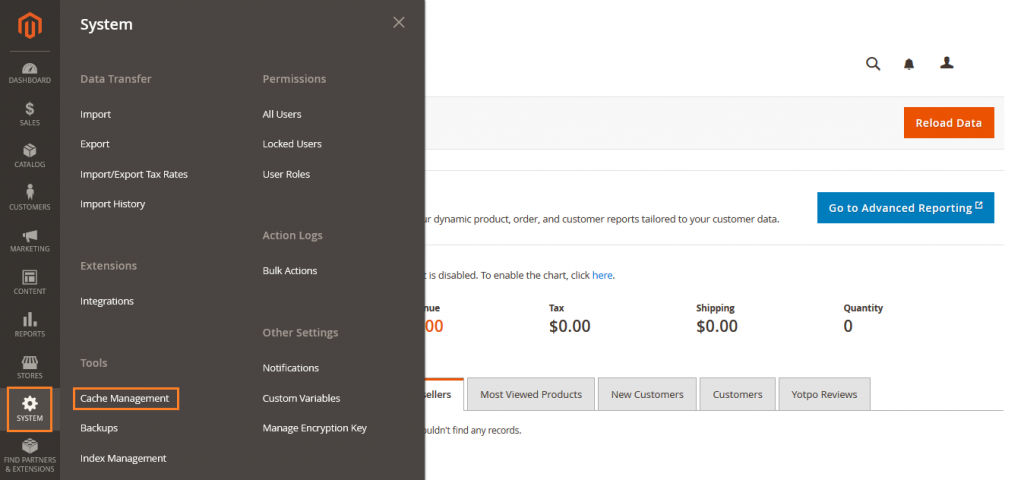This screenshot has width=1024, height=480.
Task: Open All Users under Permissions
Action: coord(282,114)
